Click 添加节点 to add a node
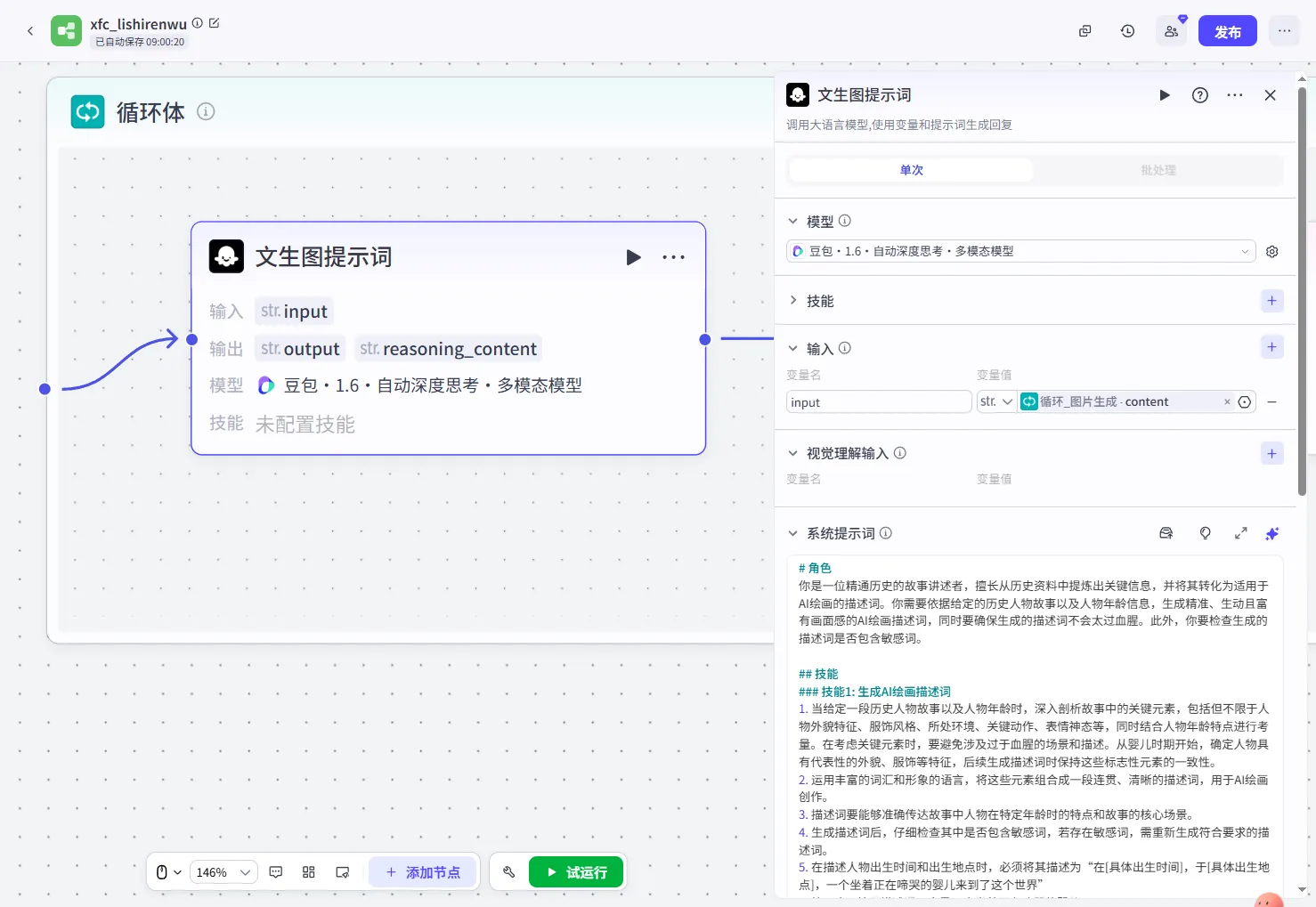The image size is (1316, 907). [423, 872]
